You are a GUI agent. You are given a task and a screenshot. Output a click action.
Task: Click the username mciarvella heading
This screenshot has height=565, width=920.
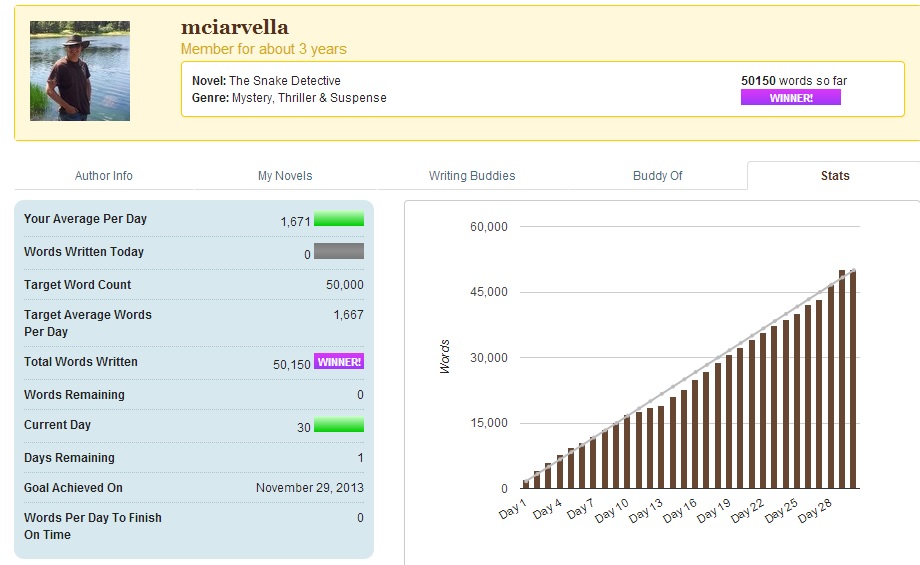235,27
